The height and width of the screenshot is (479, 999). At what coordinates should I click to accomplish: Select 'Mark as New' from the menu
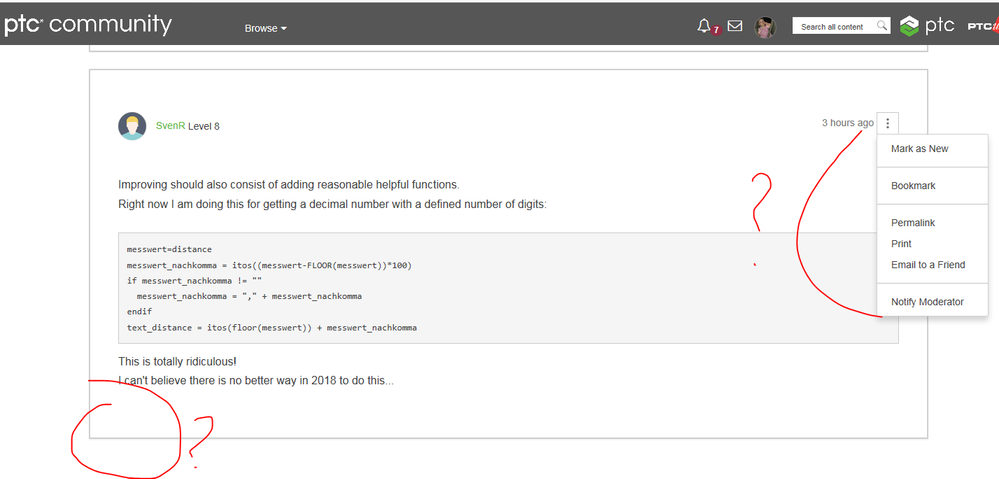pos(919,149)
